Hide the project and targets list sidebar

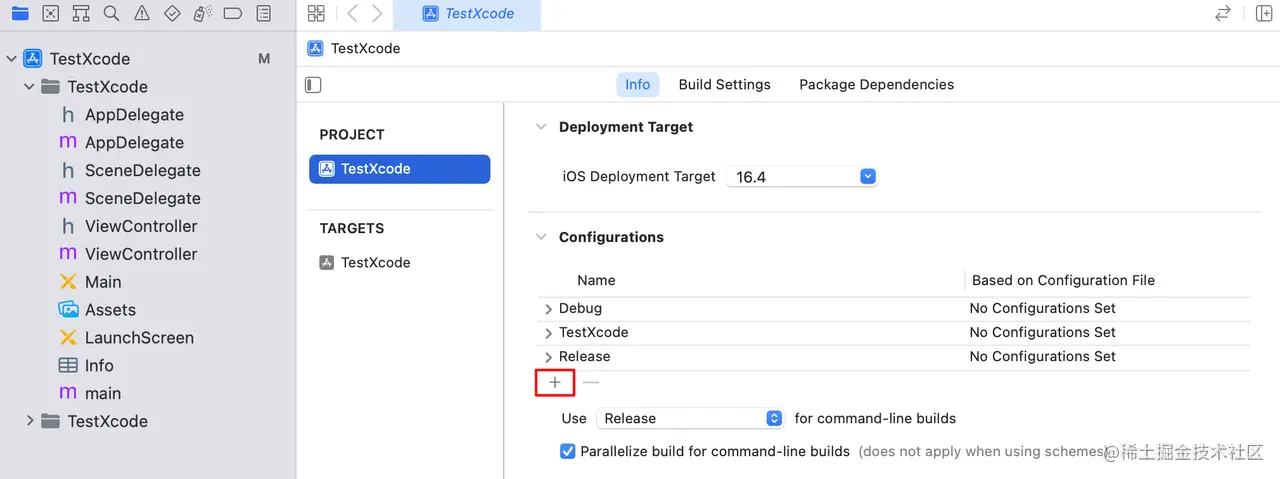tap(313, 85)
